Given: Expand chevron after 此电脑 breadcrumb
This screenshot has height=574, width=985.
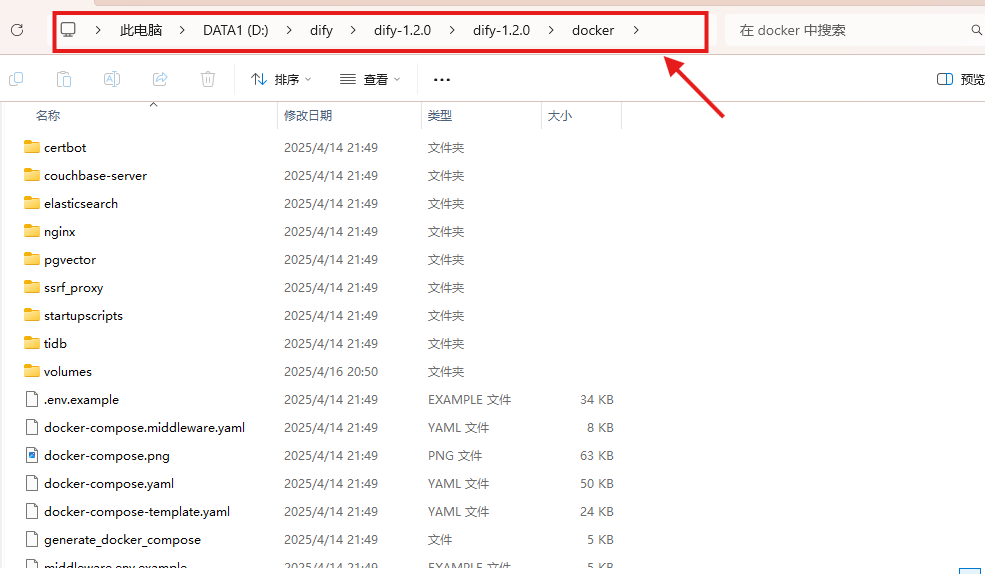Looking at the screenshot, I should 182,30.
